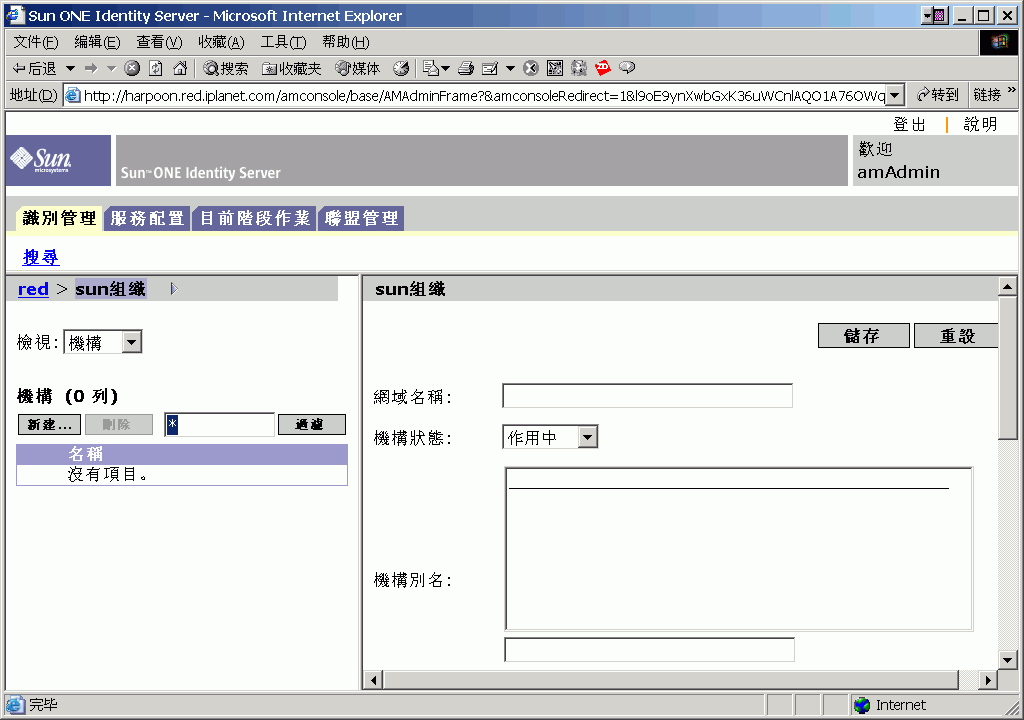Open the browsing history clock icon
Image resolution: width=1024 pixels, height=720 pixels.
(401, 68)
